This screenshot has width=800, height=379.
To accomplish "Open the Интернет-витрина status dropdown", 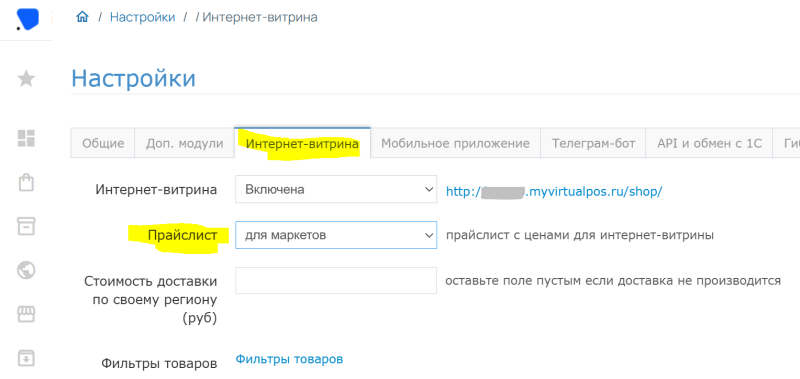I will 336,190.
